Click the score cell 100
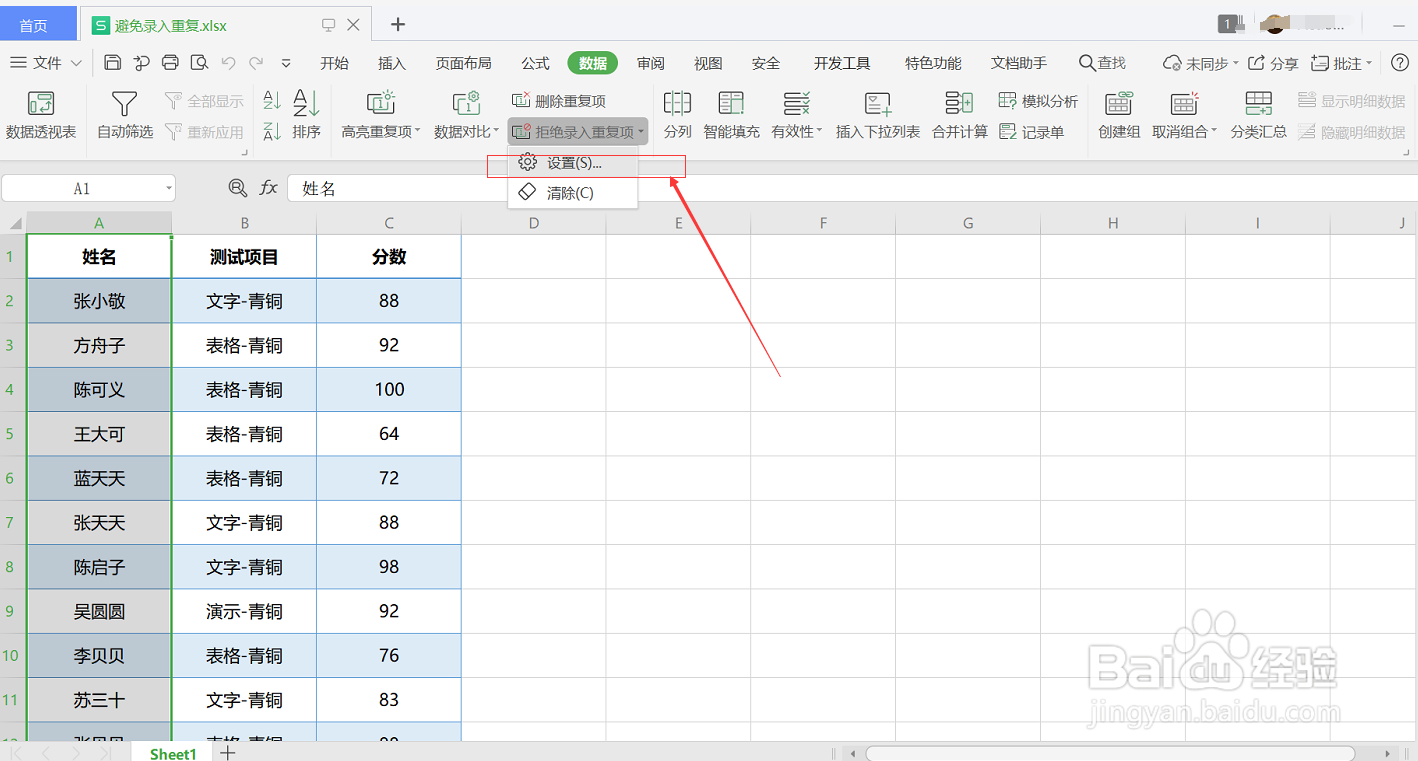 point(389,390)
